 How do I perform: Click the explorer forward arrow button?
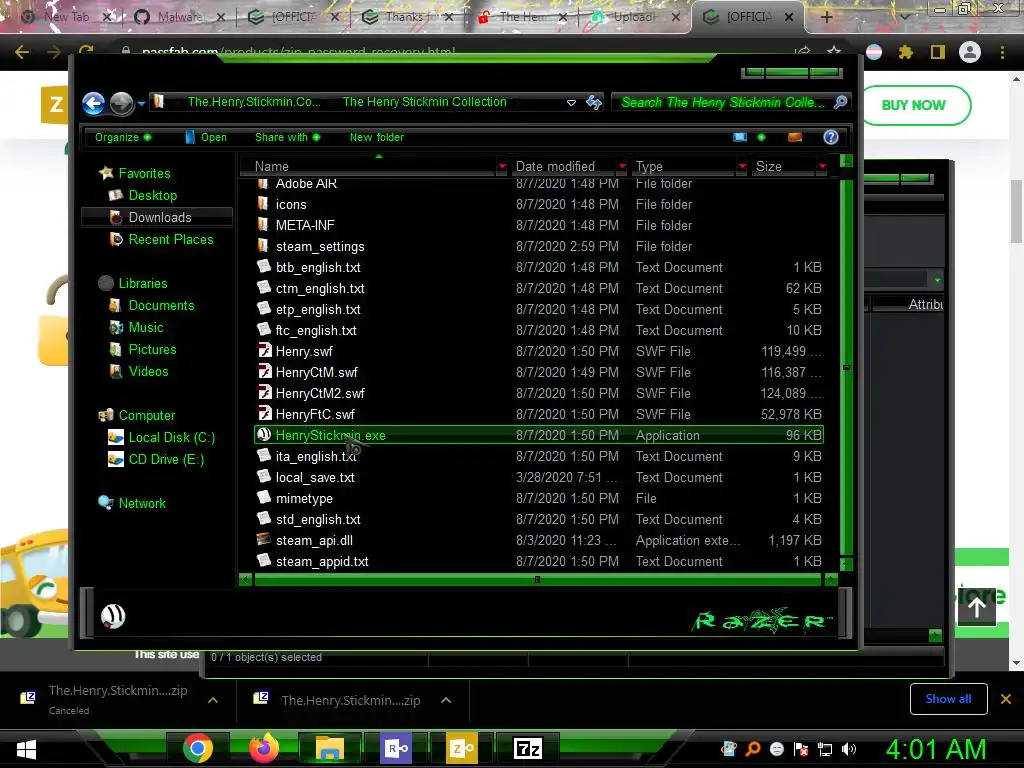pos(121,103)
